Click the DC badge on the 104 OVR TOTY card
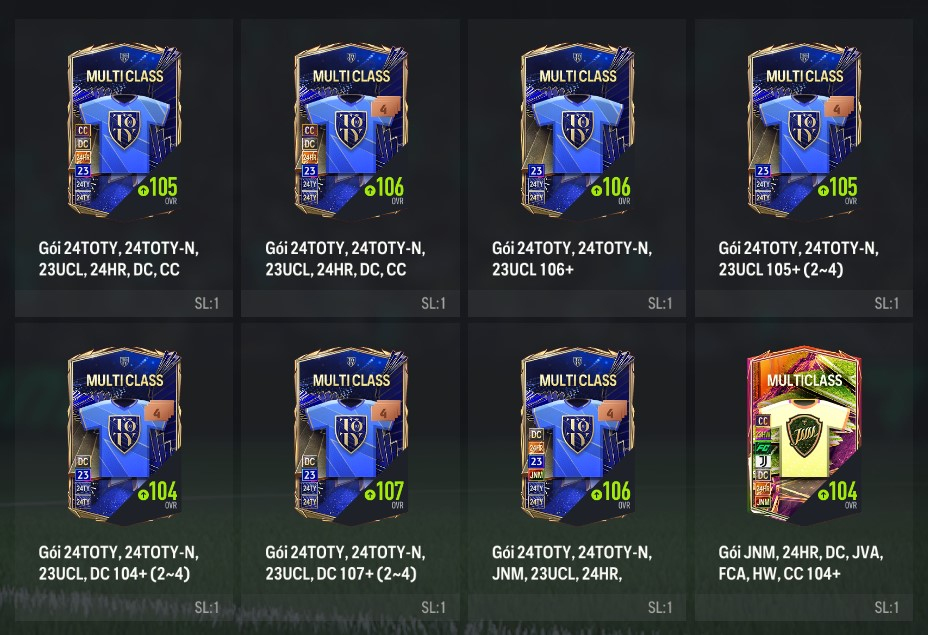Screen dimensions: 928x635 (83, 462)
